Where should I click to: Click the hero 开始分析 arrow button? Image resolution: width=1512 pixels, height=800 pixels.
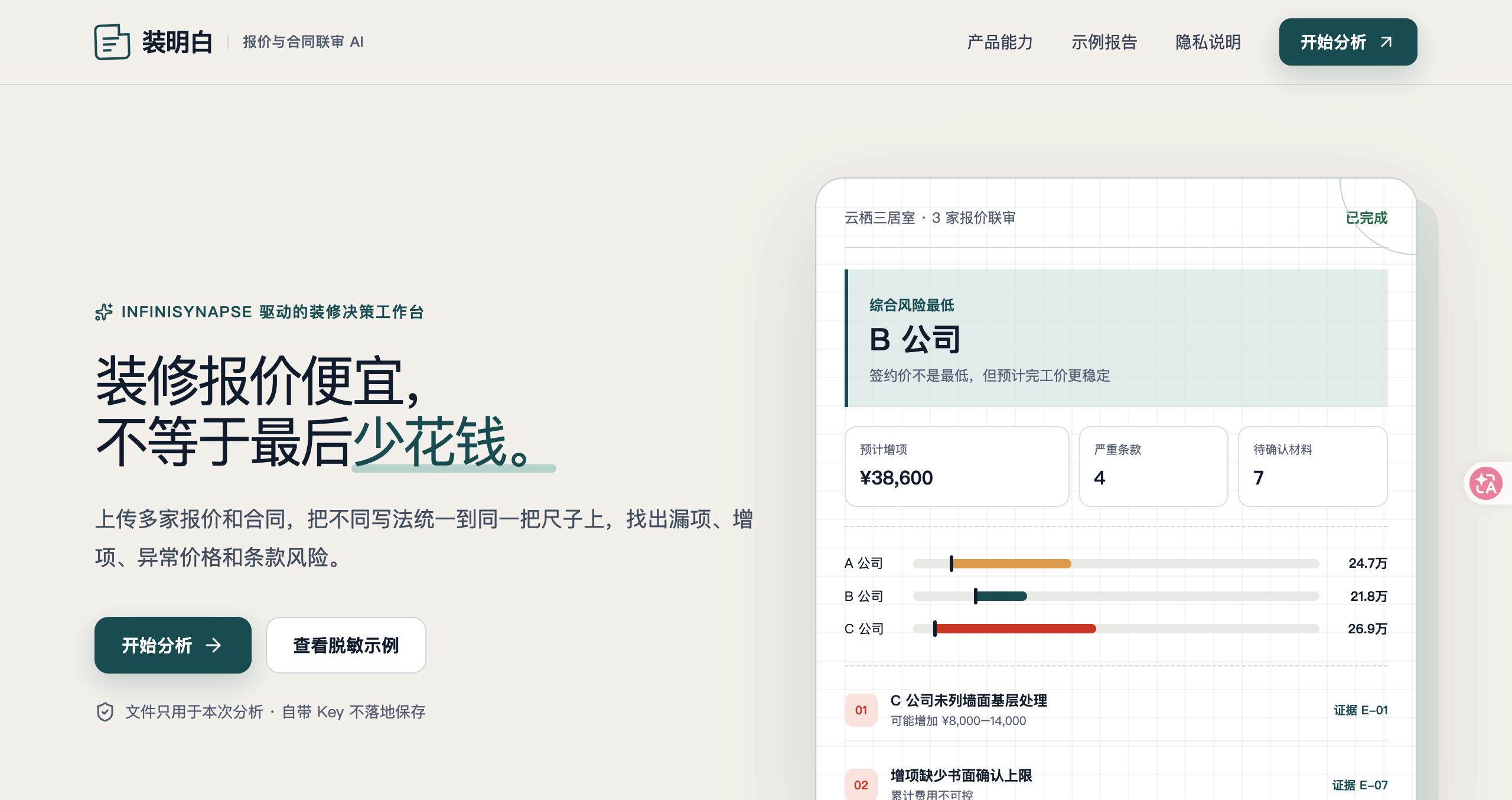(173, 645)
